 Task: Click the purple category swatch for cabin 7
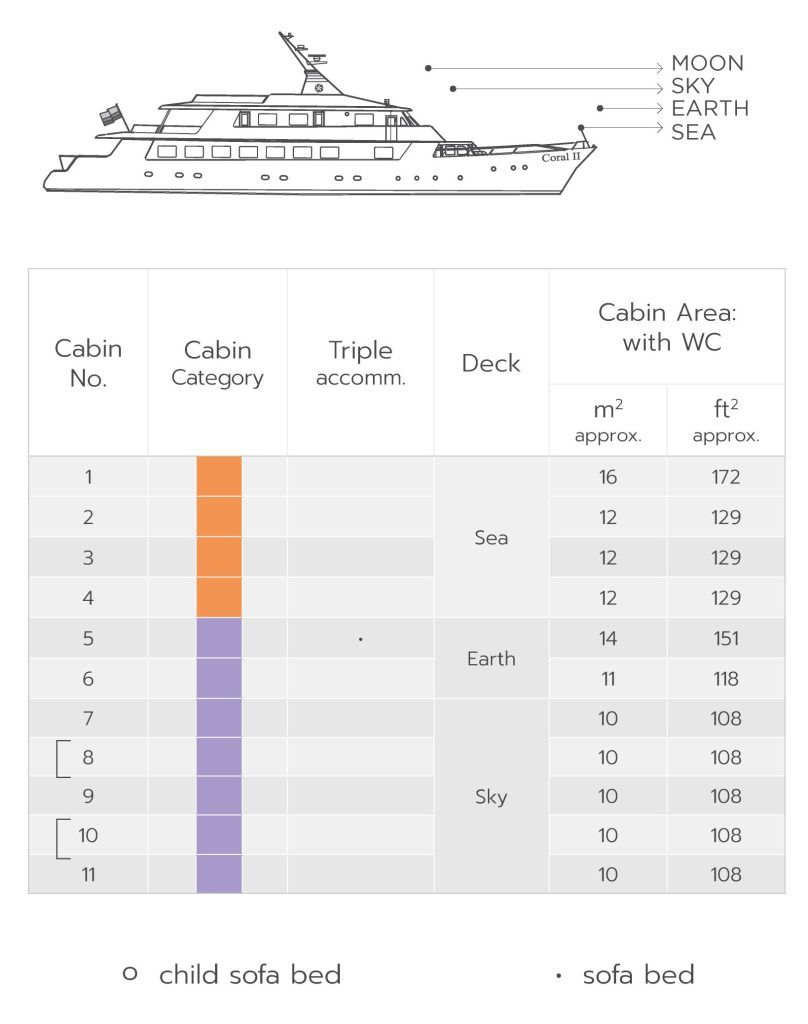click(219, 718)
